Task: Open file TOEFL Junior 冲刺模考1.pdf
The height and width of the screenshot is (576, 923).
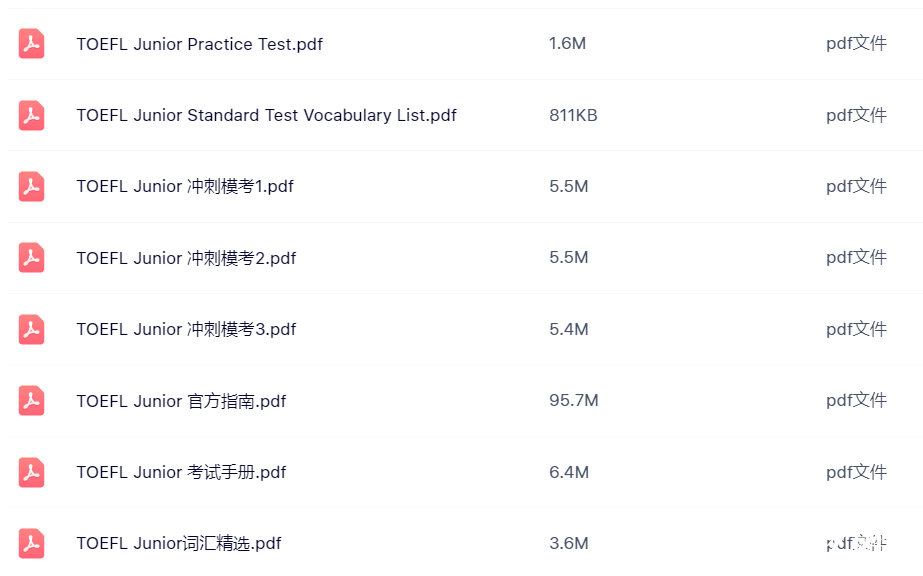Action: point(185,187)
